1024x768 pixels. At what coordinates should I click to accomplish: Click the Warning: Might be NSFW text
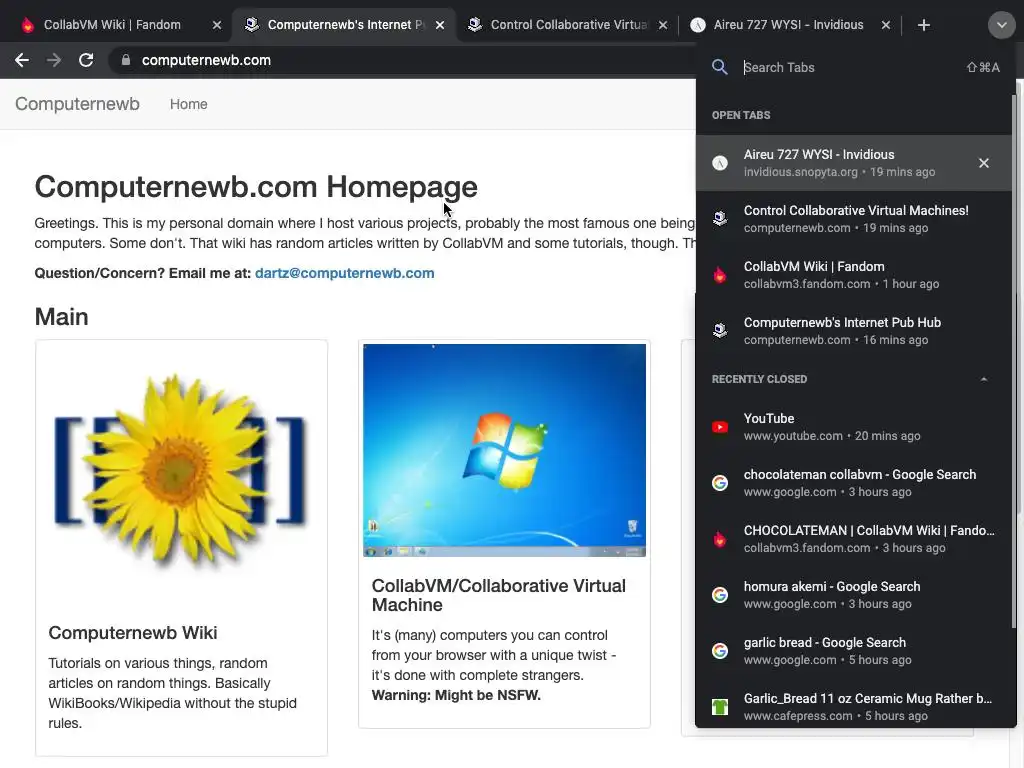[456, 696]
